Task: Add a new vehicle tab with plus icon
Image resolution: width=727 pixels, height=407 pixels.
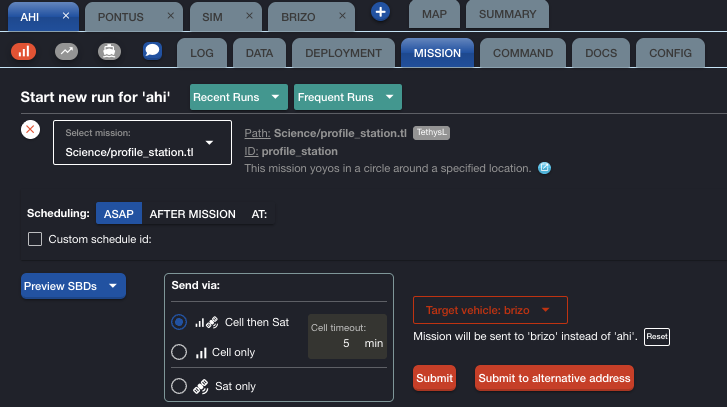Action: (380, 12)
